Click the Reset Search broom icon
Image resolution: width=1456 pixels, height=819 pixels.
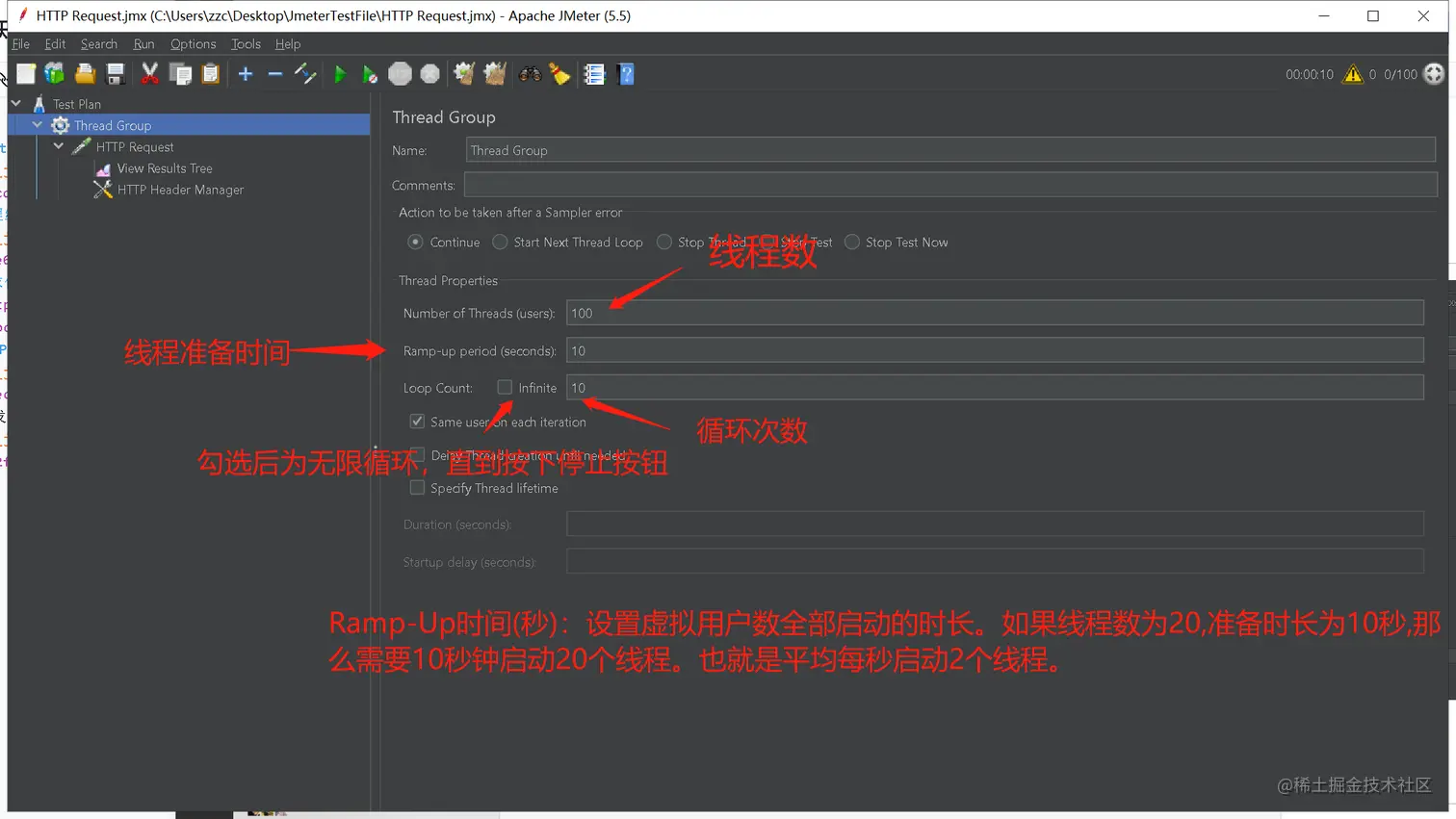(559, 74)
